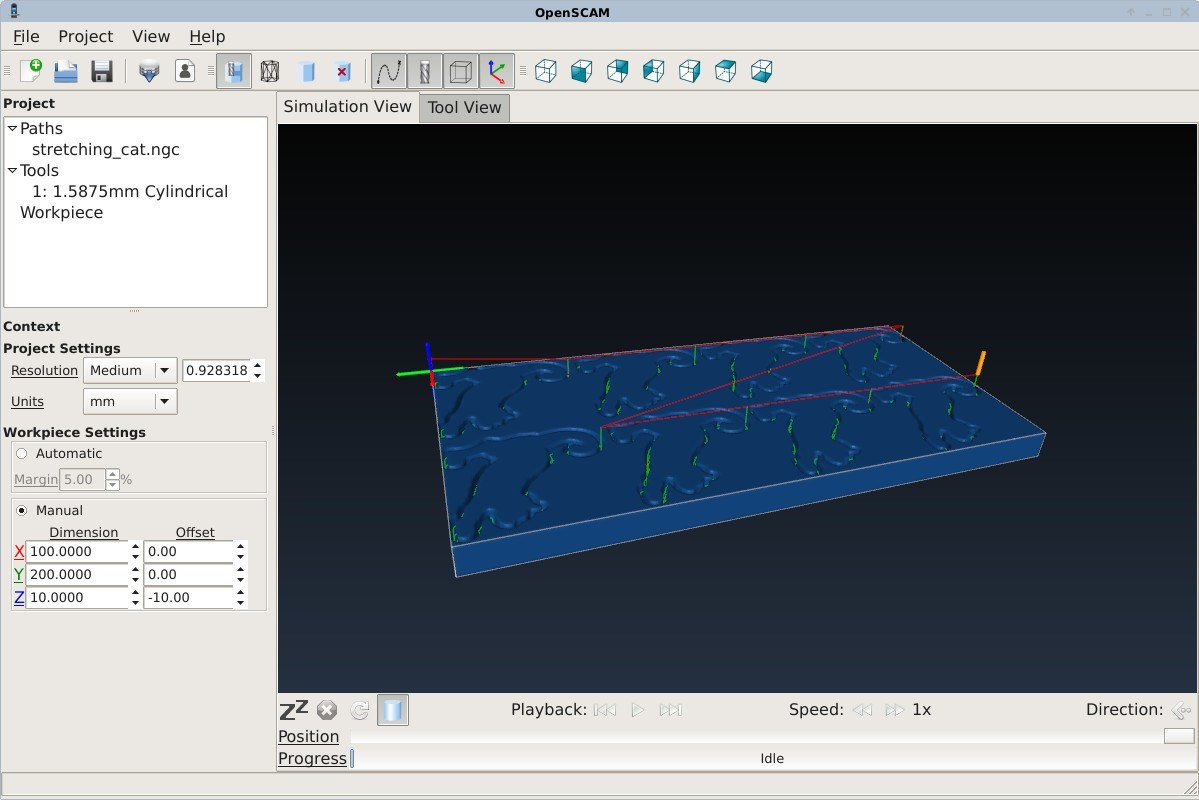
Task: Select the Manual workpiece radio button
Action: 22,511
